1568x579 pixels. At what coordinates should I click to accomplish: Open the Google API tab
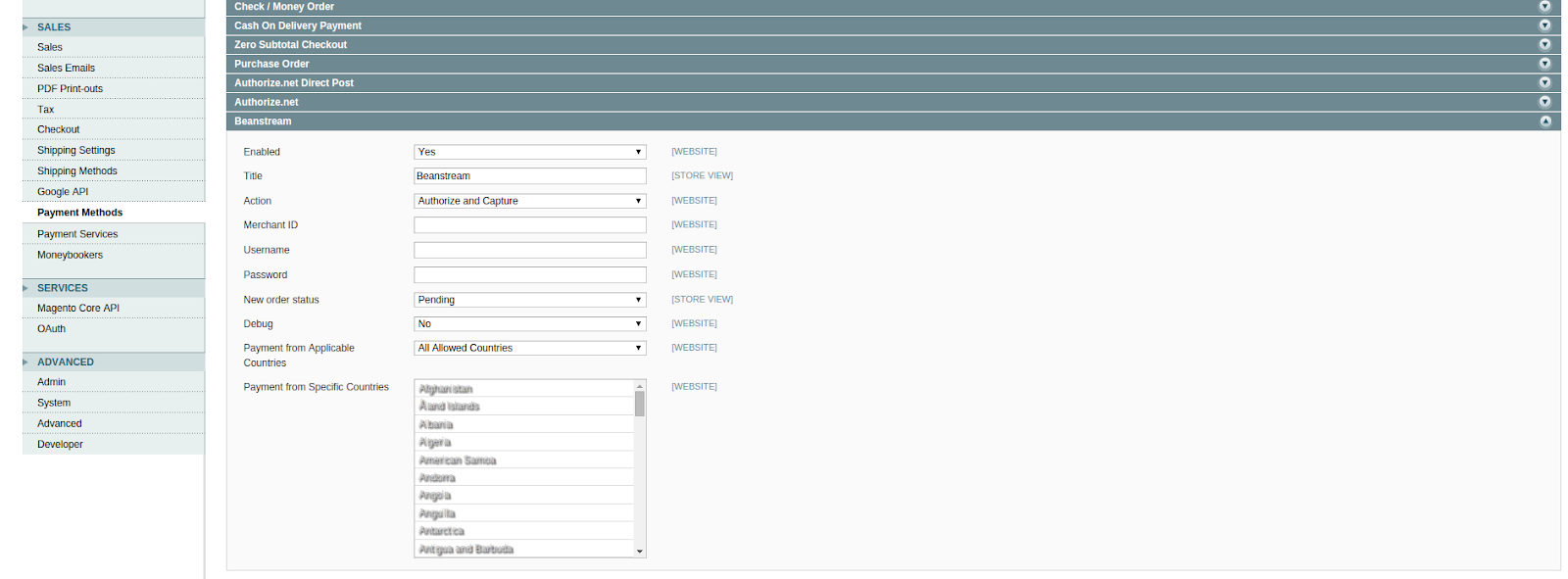point(114,191)
